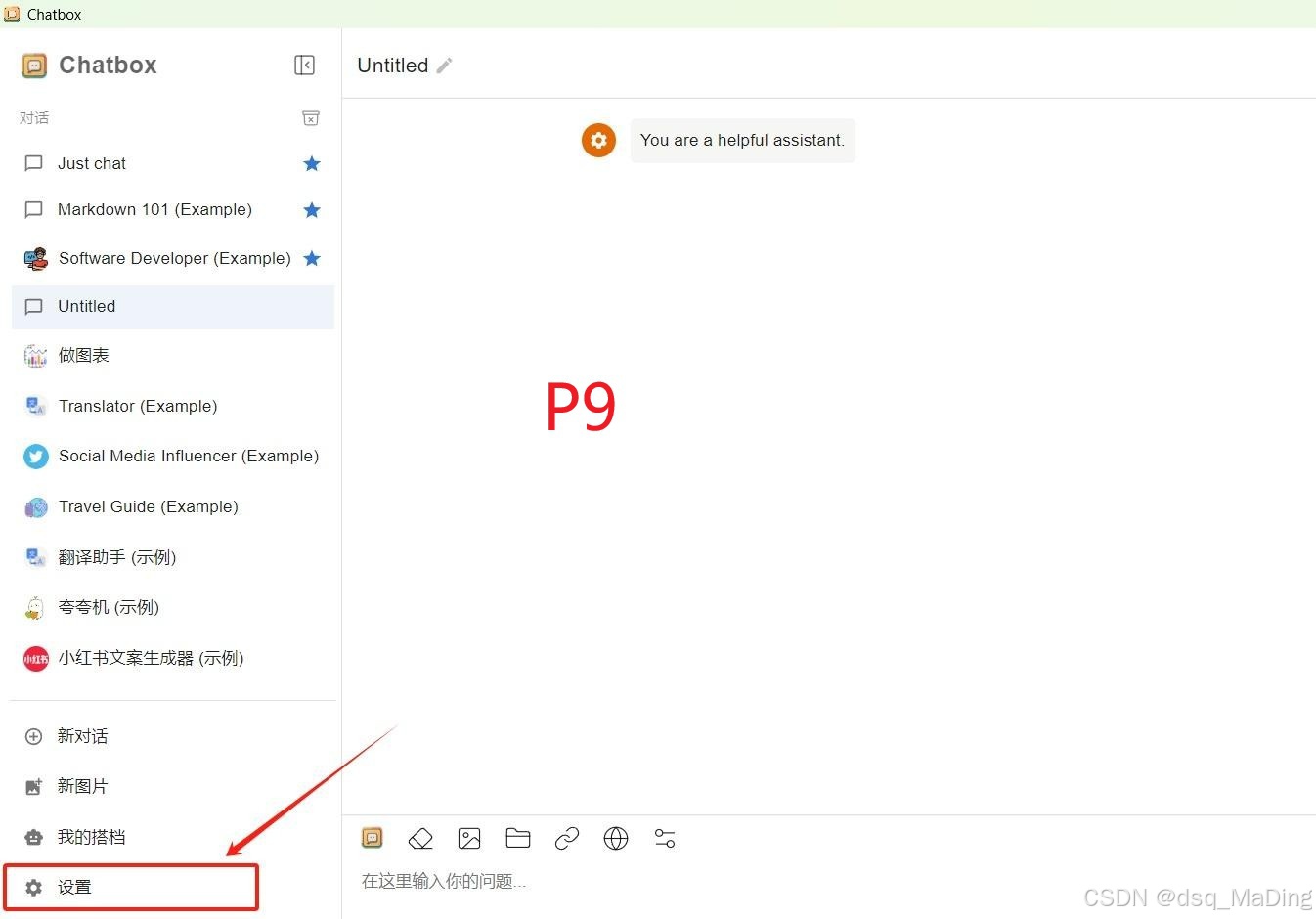This screenshot has width=1316, height=919.
Task: Start a new chat with 新对话
Action: [173, 736]
